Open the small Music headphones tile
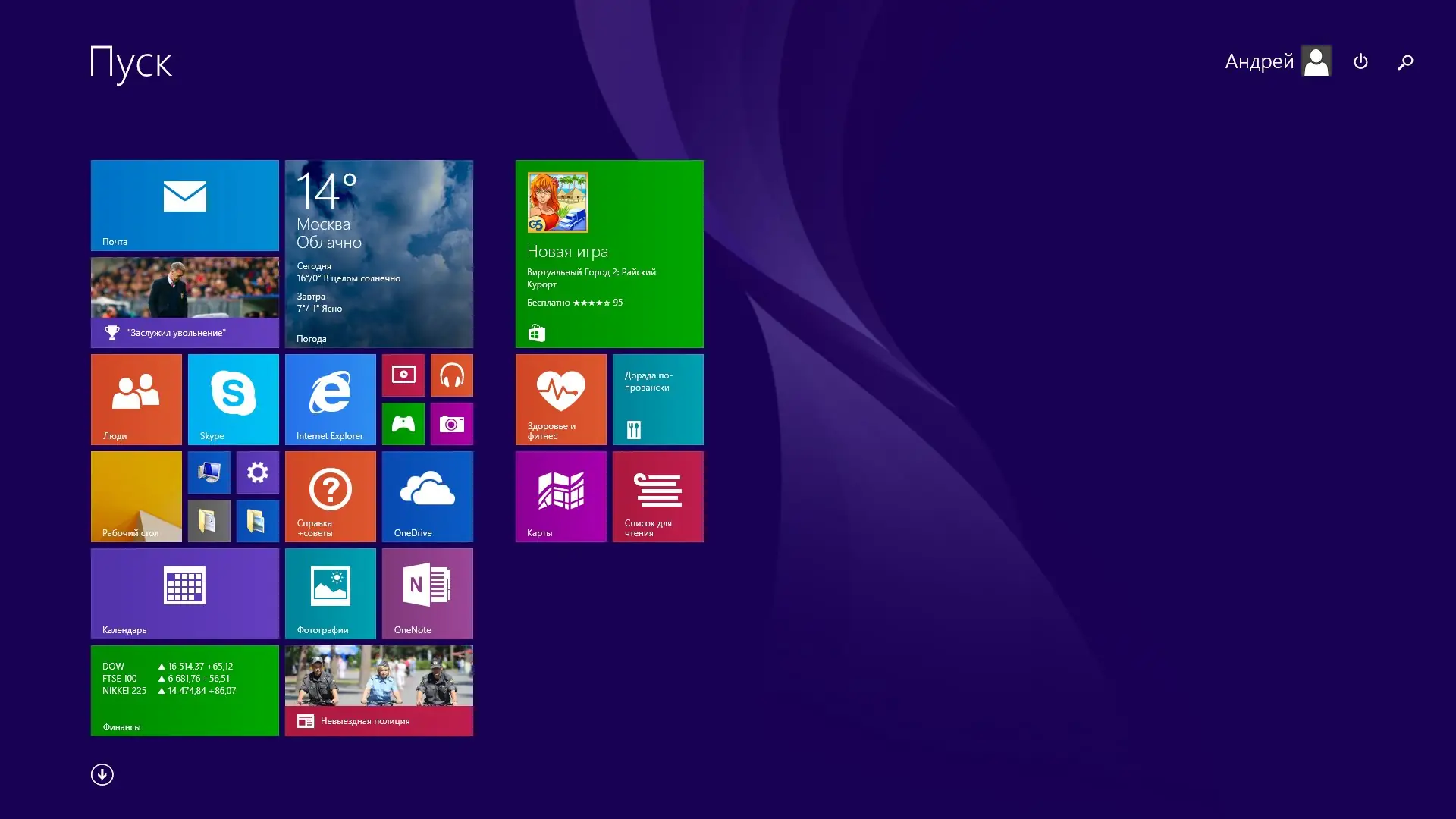The image size is (1456, 819). click(x=451, y=375)
